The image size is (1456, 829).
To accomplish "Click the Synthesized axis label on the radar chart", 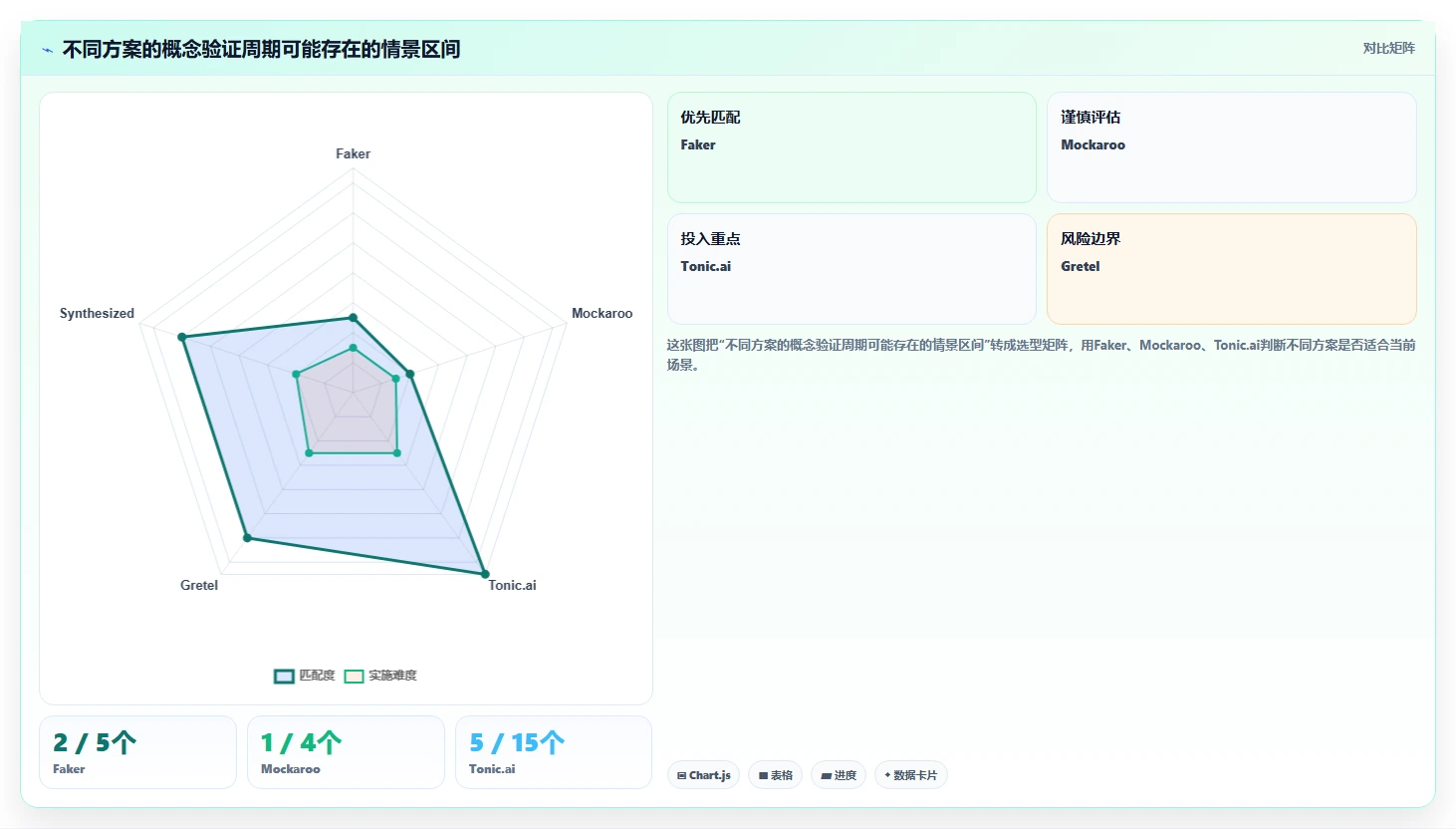I will point(97,313).
